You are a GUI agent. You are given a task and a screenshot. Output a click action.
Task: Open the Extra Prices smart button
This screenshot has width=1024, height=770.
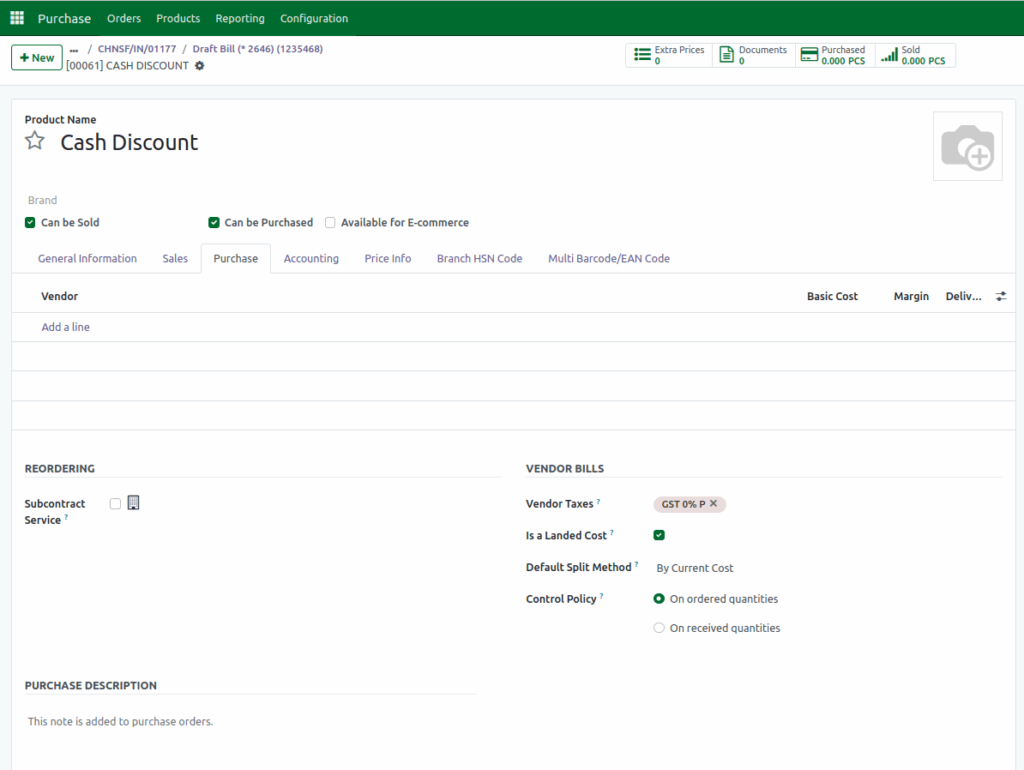coord(668,55)
